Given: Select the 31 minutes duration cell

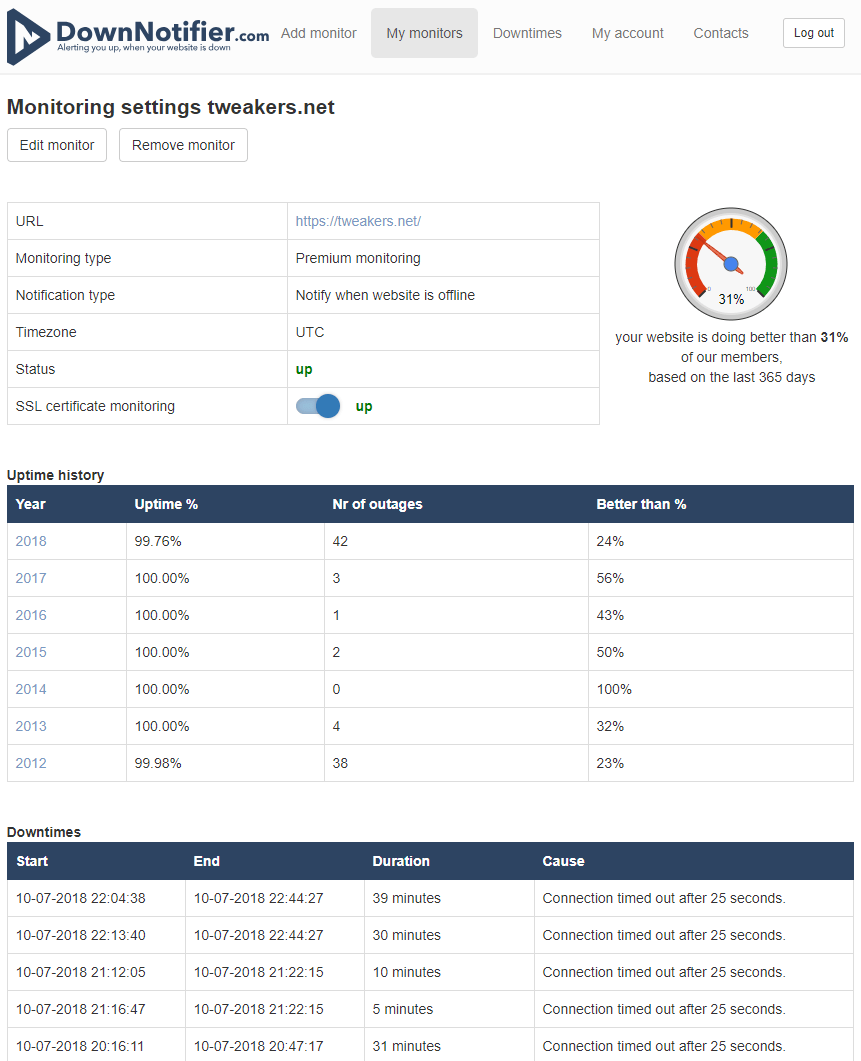Looking at the screenshot, I should point(449,1045).
